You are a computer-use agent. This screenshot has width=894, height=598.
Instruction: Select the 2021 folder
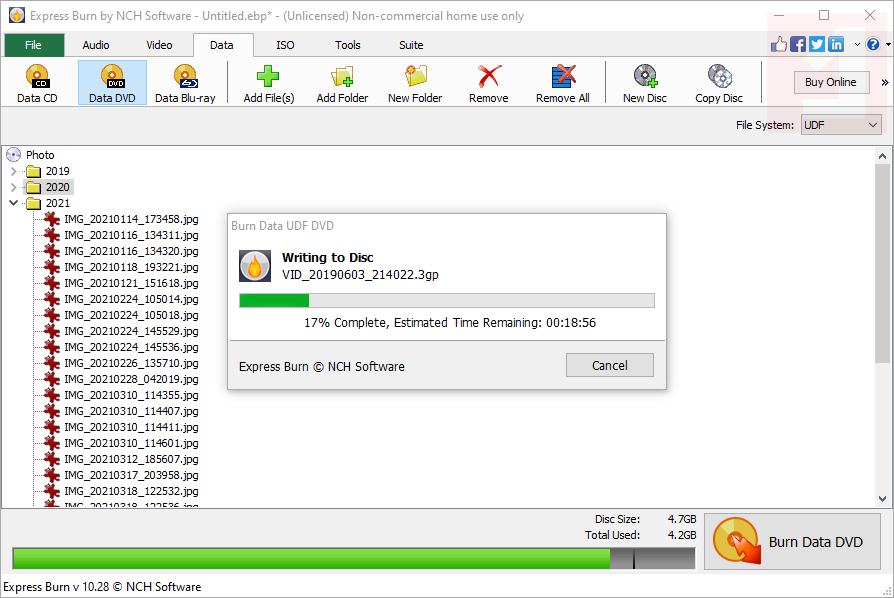(58, 203)
